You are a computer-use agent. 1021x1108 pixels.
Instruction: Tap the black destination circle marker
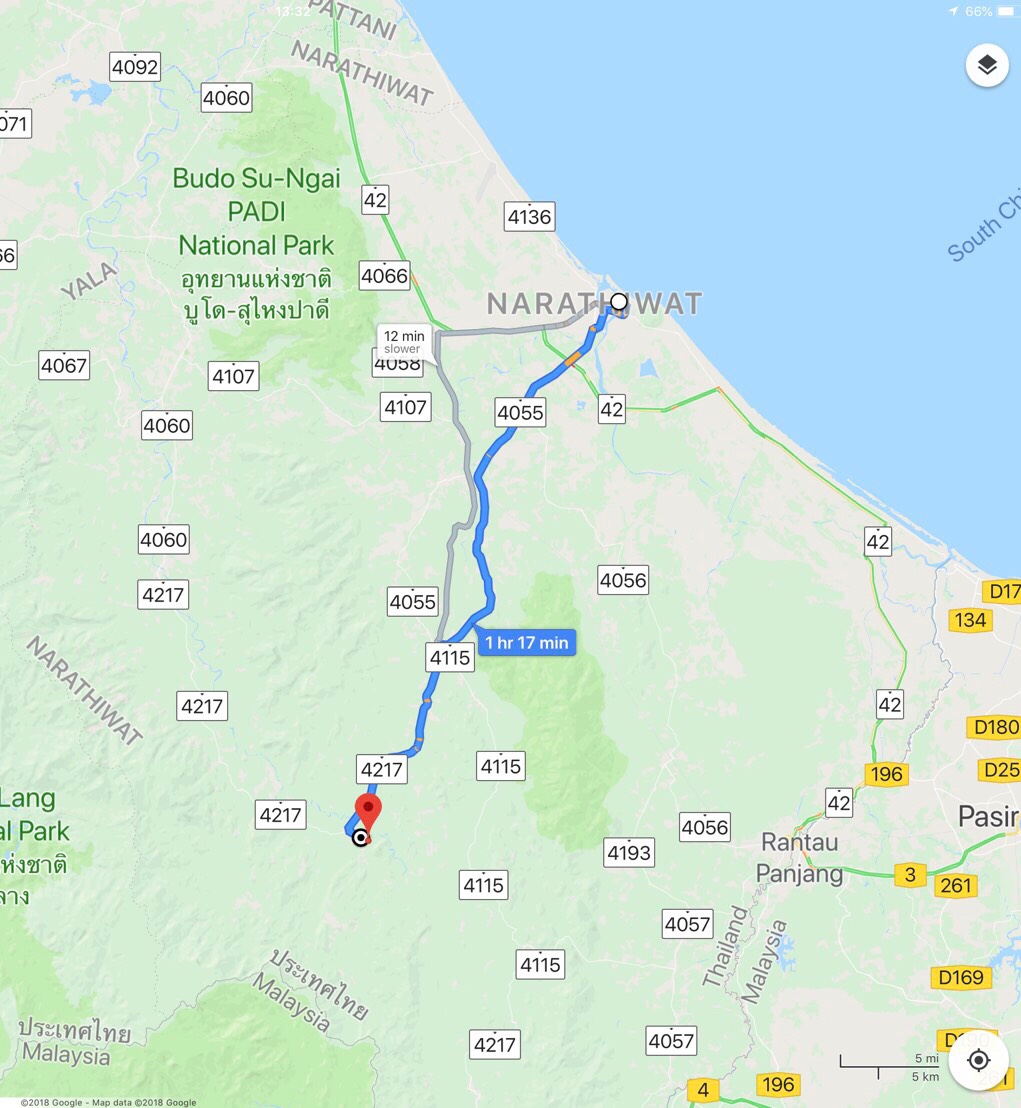(360, 838)
